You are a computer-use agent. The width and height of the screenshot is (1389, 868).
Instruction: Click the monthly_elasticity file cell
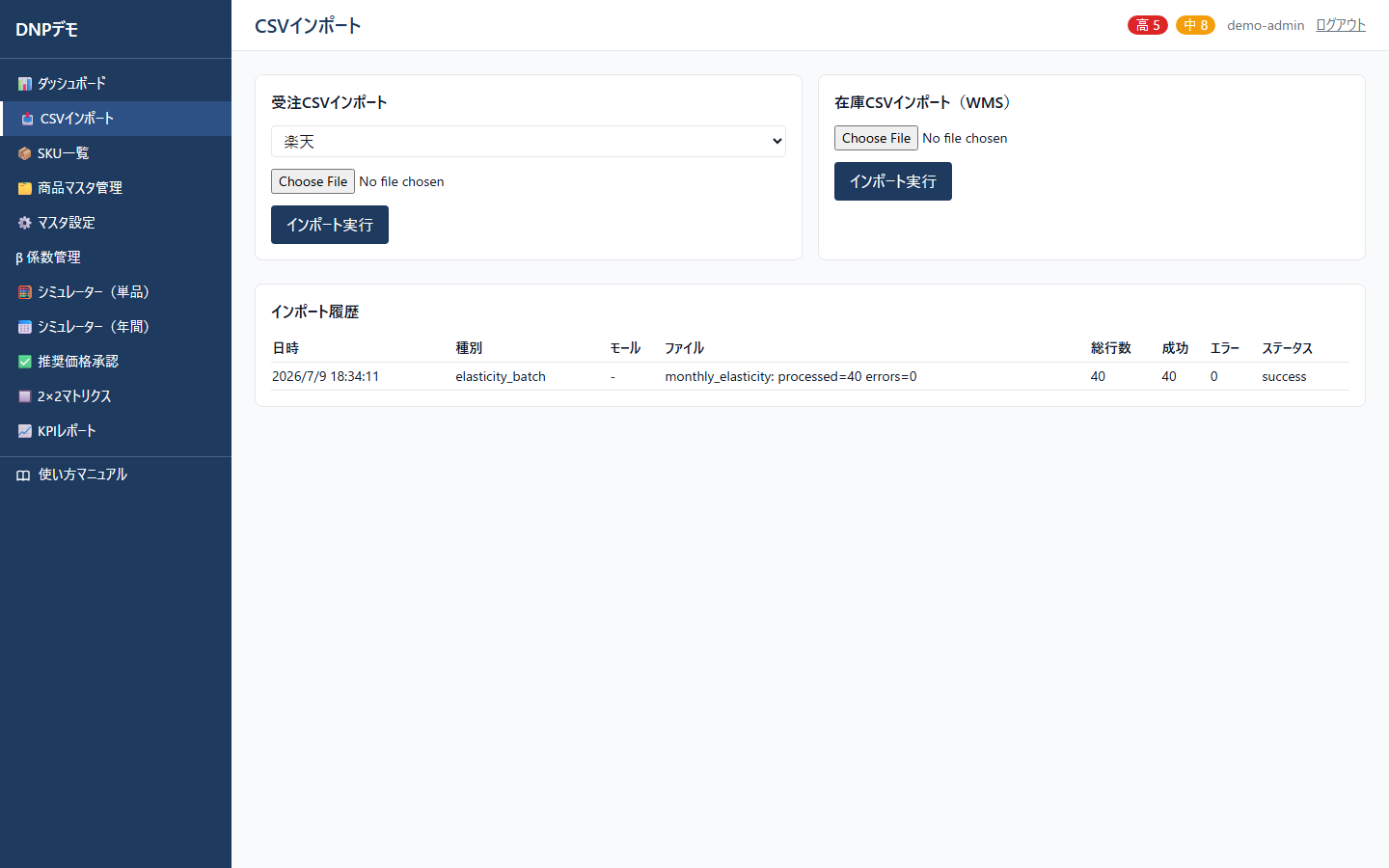click(x=791, y=376)
